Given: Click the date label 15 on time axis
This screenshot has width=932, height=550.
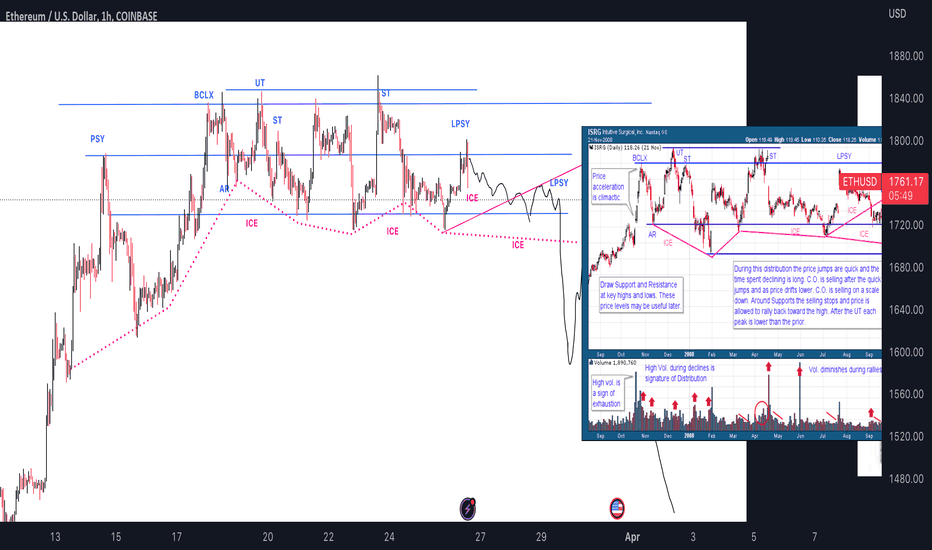Looking at the screenshot, I should click(115, 537).
